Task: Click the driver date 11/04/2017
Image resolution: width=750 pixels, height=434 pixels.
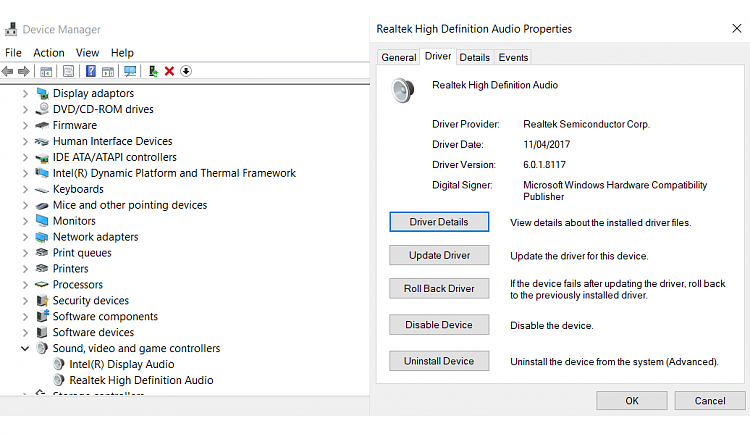Action: tap(547, 145)
